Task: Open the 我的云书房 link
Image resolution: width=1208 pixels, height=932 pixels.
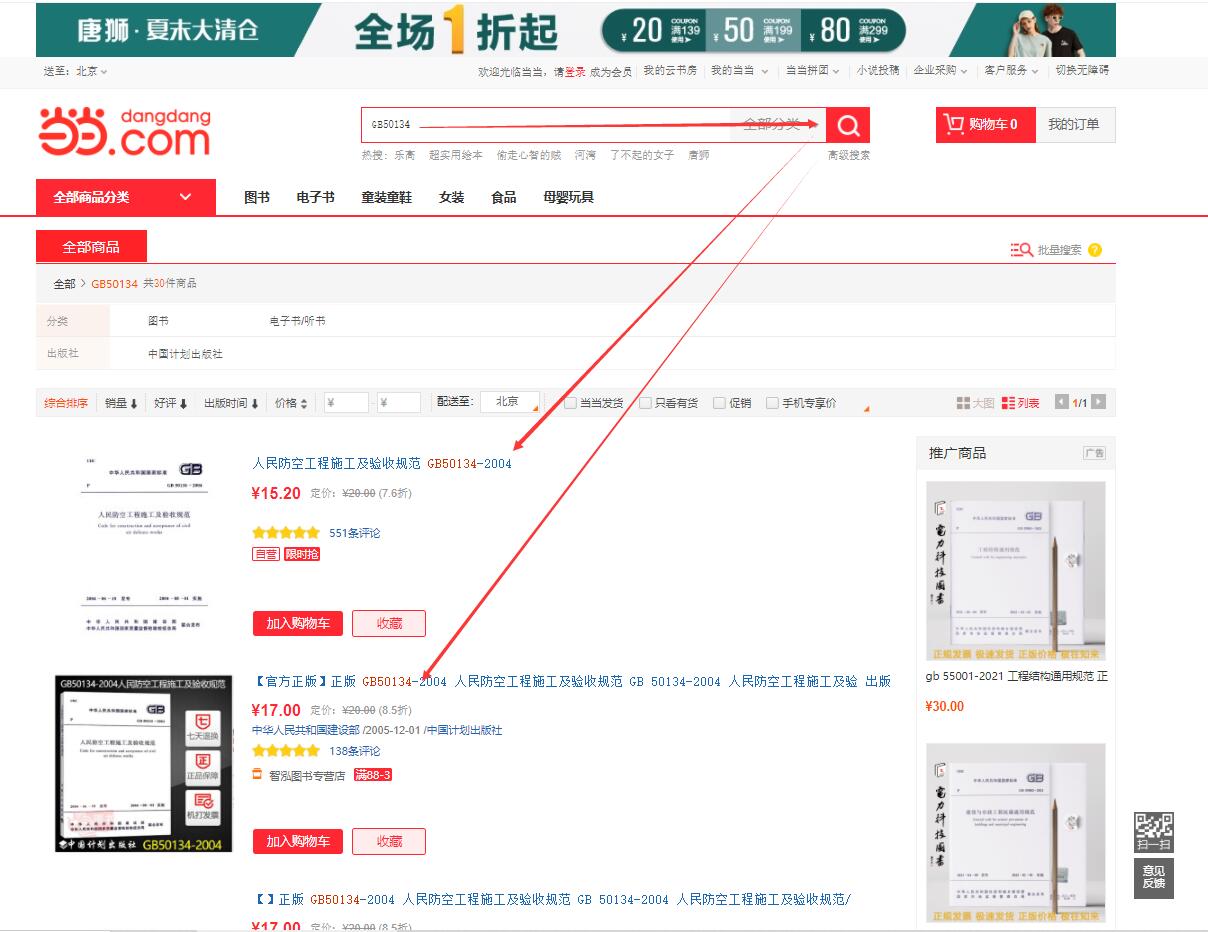Action: [x=670, y=71]
